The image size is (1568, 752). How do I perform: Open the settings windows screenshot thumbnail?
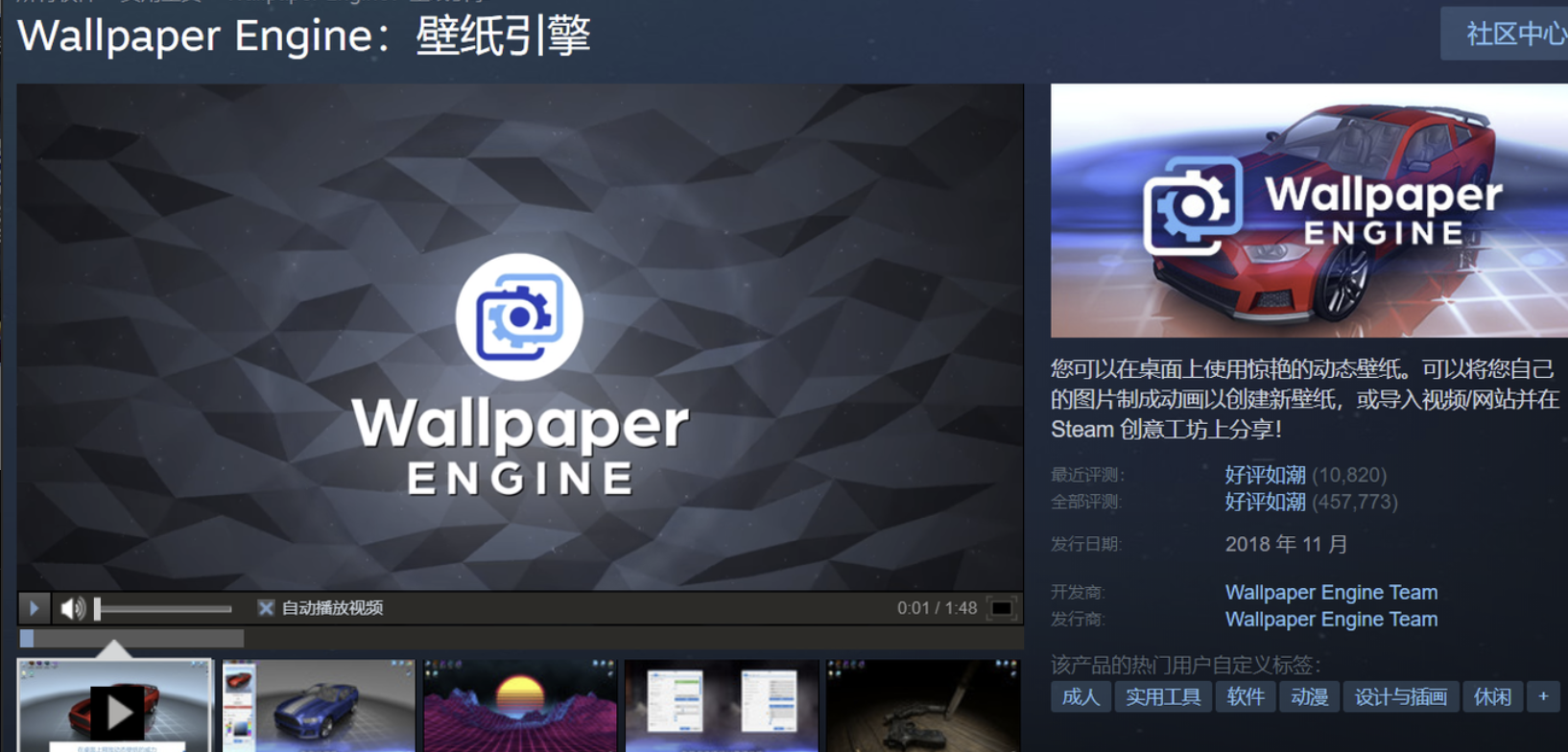pyautogui.click(x=722, y=706)
